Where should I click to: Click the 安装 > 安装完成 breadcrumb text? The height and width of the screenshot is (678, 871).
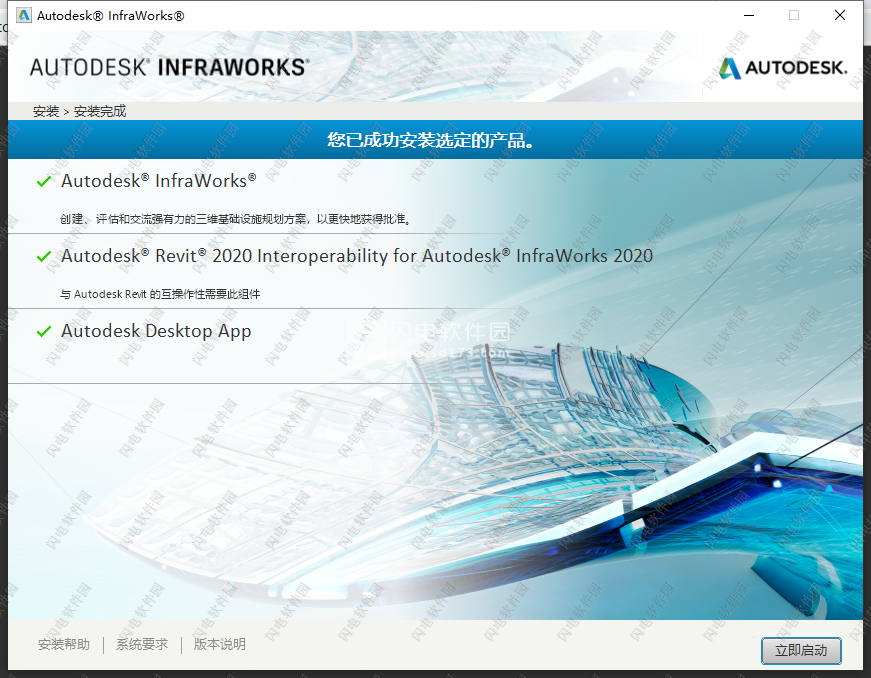click(x=79, y=111)
